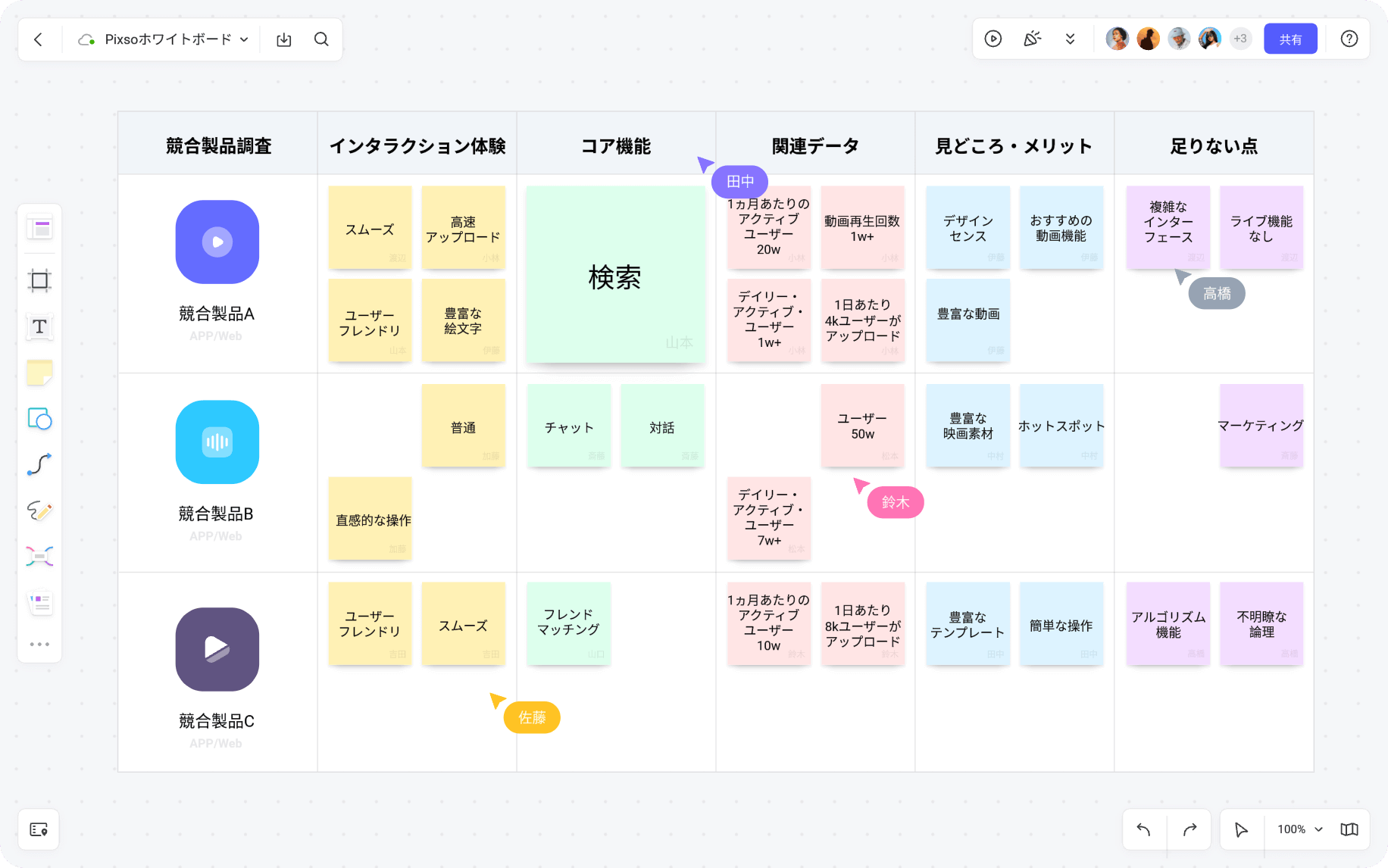Select the large 検索 sticky note

coord(615,274)
